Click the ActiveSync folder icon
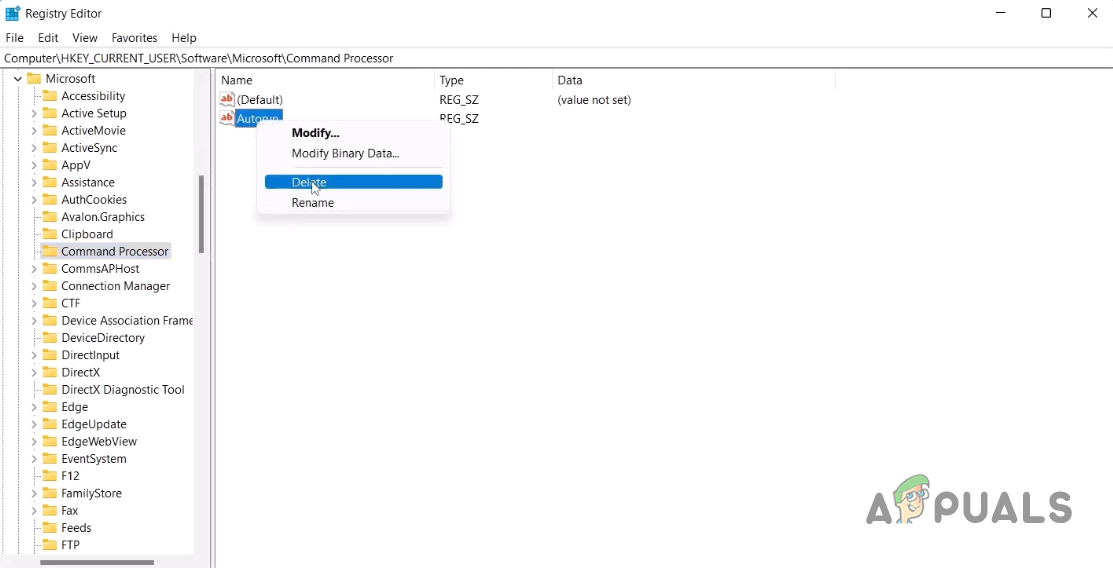Image resolution: width=1113 pixels, height=568 pixels. (x=49, y=148)
